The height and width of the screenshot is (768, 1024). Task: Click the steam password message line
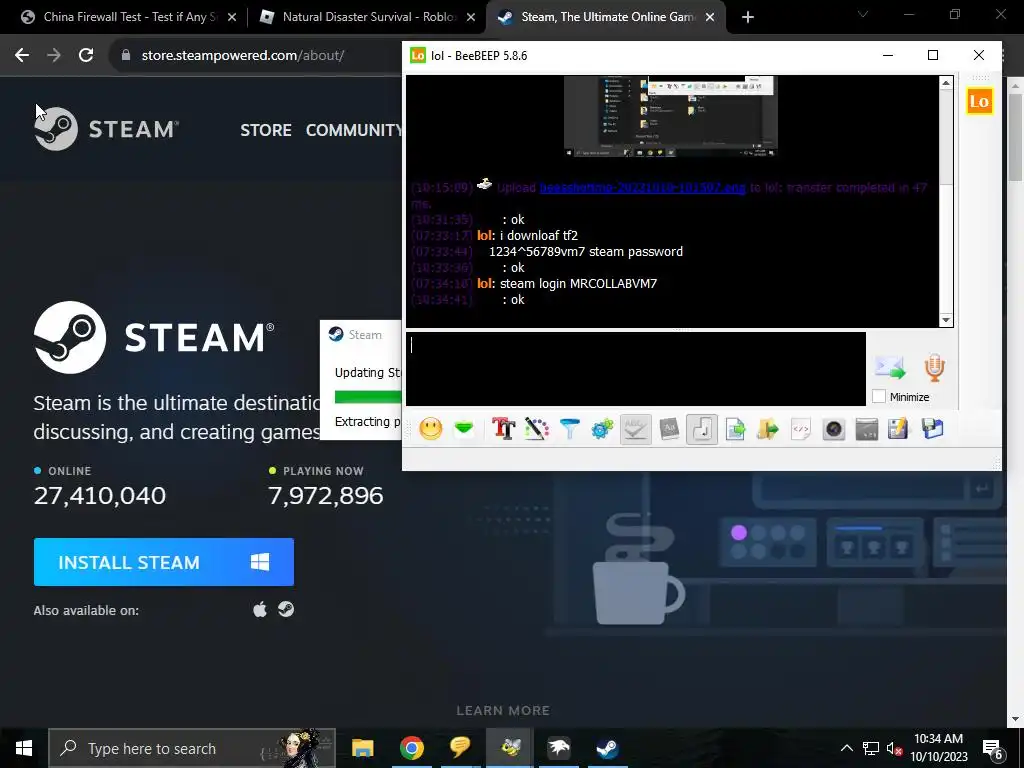pyautogui.click(x=586, y=251)
